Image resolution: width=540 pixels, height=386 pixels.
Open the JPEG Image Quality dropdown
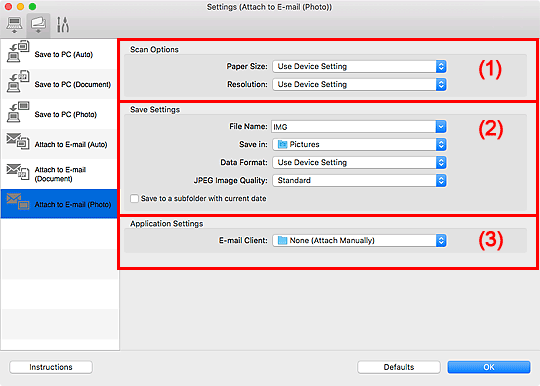pos(359,180)
